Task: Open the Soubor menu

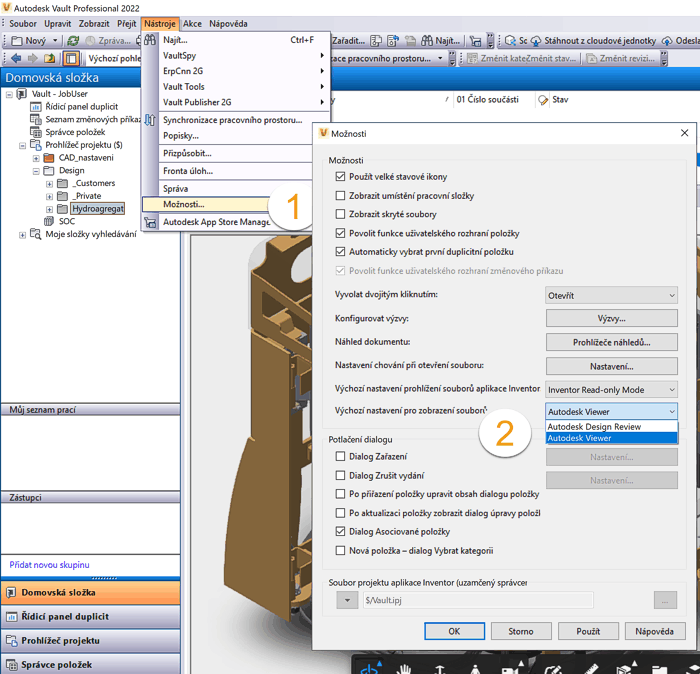Action: click(x=23, y=24)
